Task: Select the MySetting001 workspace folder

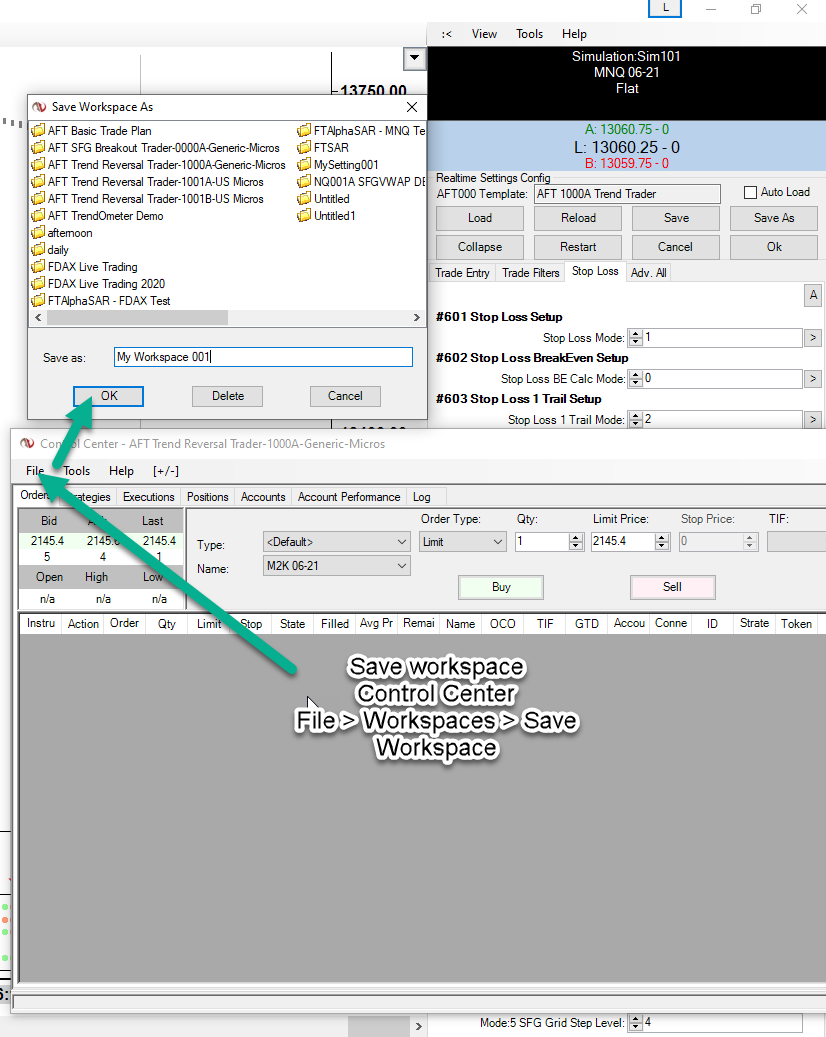Action: [346, 165]
